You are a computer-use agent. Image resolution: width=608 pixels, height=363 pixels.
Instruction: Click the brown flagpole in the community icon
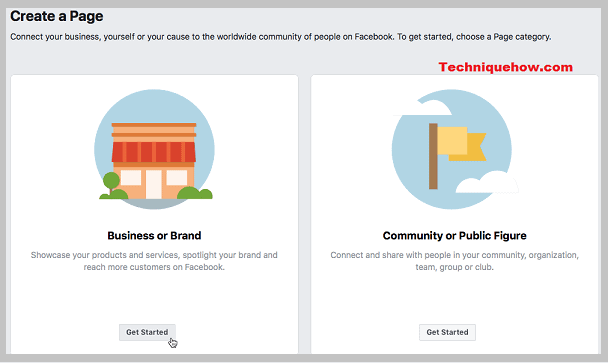(x=433, y=156)
